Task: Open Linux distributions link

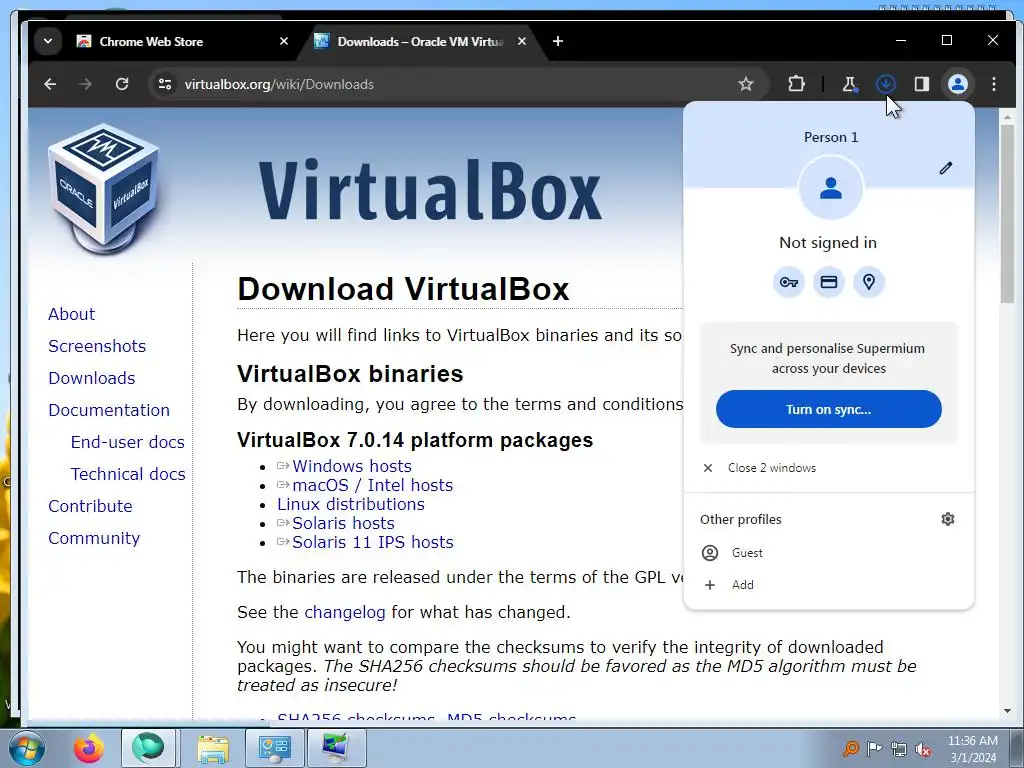Action: pos(351,504)
